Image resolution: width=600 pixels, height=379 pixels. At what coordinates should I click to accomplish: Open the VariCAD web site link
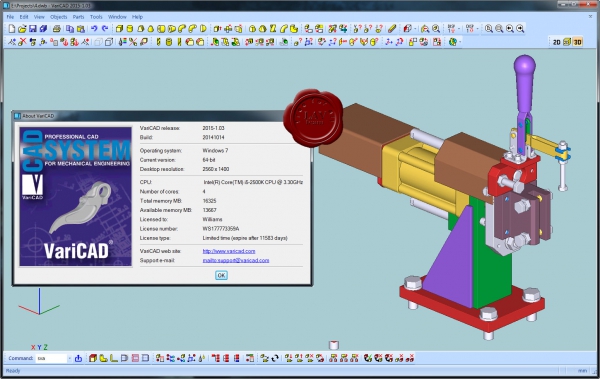229,251
